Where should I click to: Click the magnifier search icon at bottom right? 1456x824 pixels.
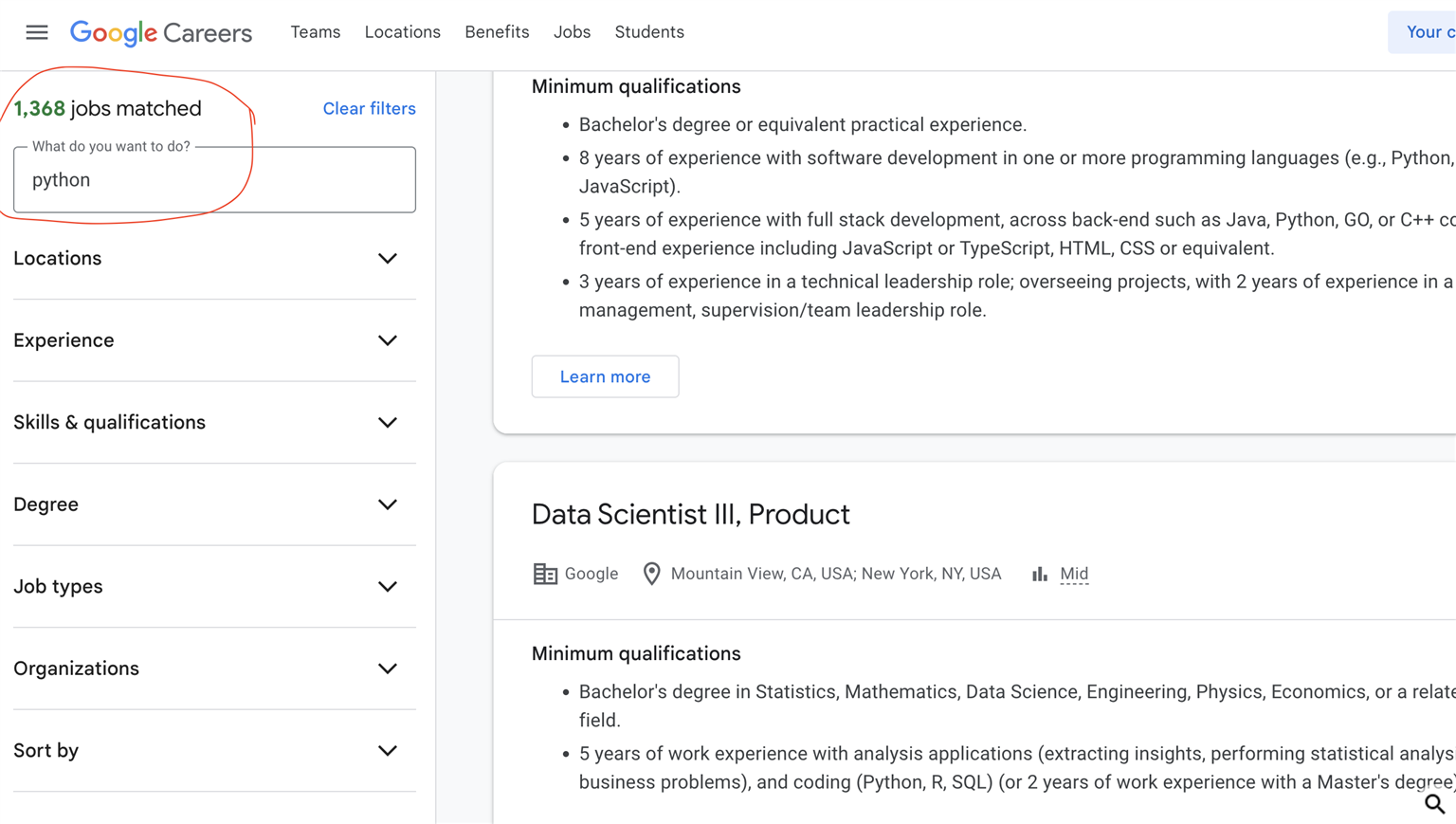coord(1434,804)
